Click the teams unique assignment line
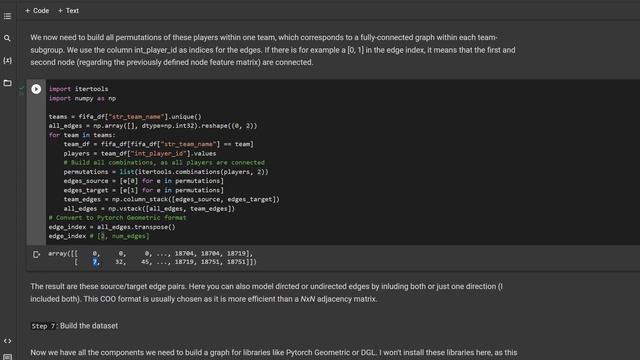 (x=125, y=117)
